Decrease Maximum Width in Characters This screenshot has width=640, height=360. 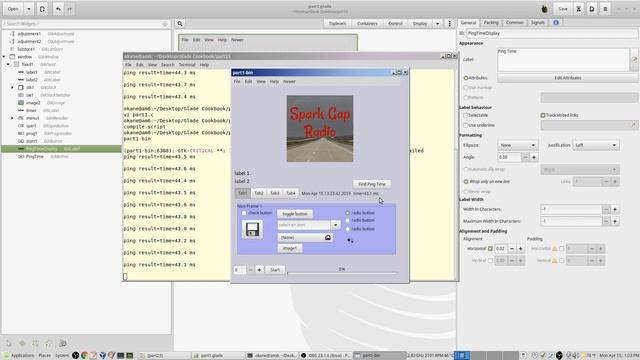coord(606,221)
